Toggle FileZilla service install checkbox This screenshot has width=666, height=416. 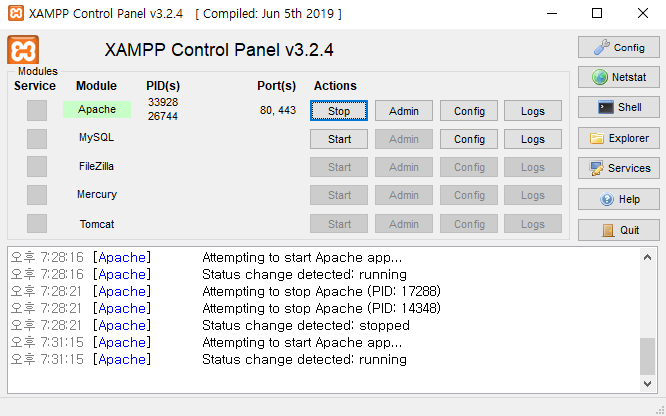[37, 167]
